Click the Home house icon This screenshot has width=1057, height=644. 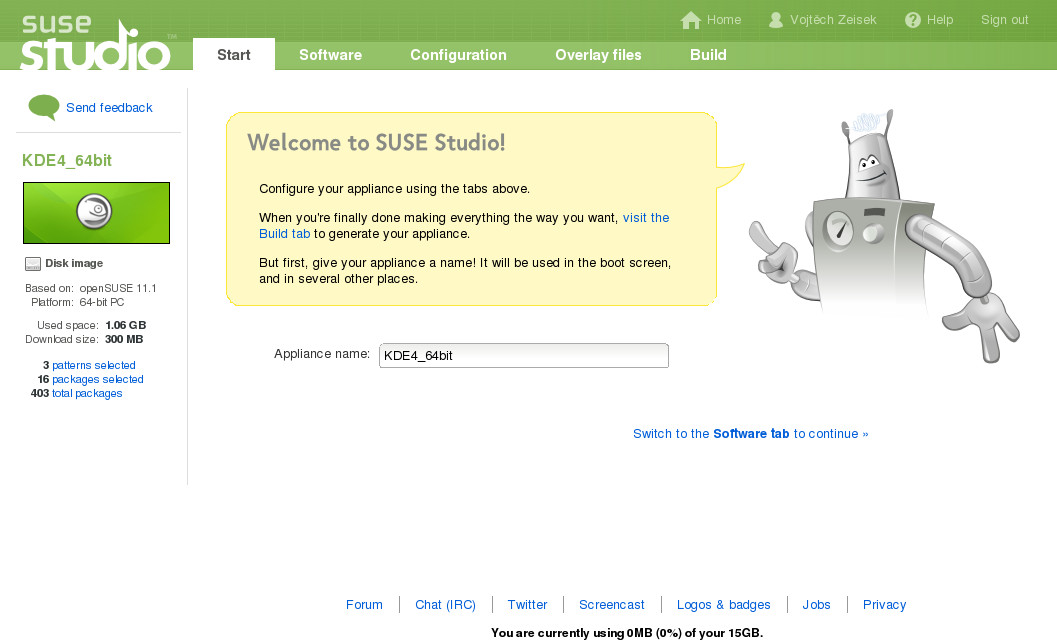pos(690,20)
